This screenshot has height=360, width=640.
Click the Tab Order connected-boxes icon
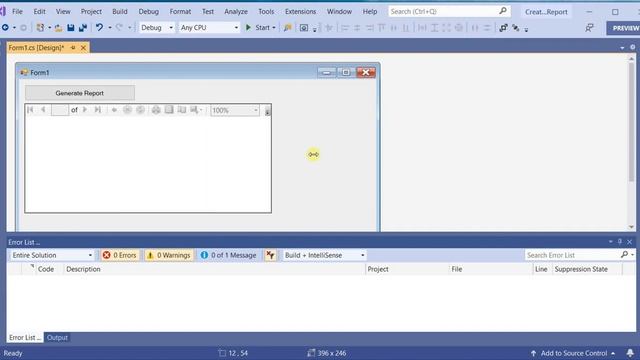point(503,28)
